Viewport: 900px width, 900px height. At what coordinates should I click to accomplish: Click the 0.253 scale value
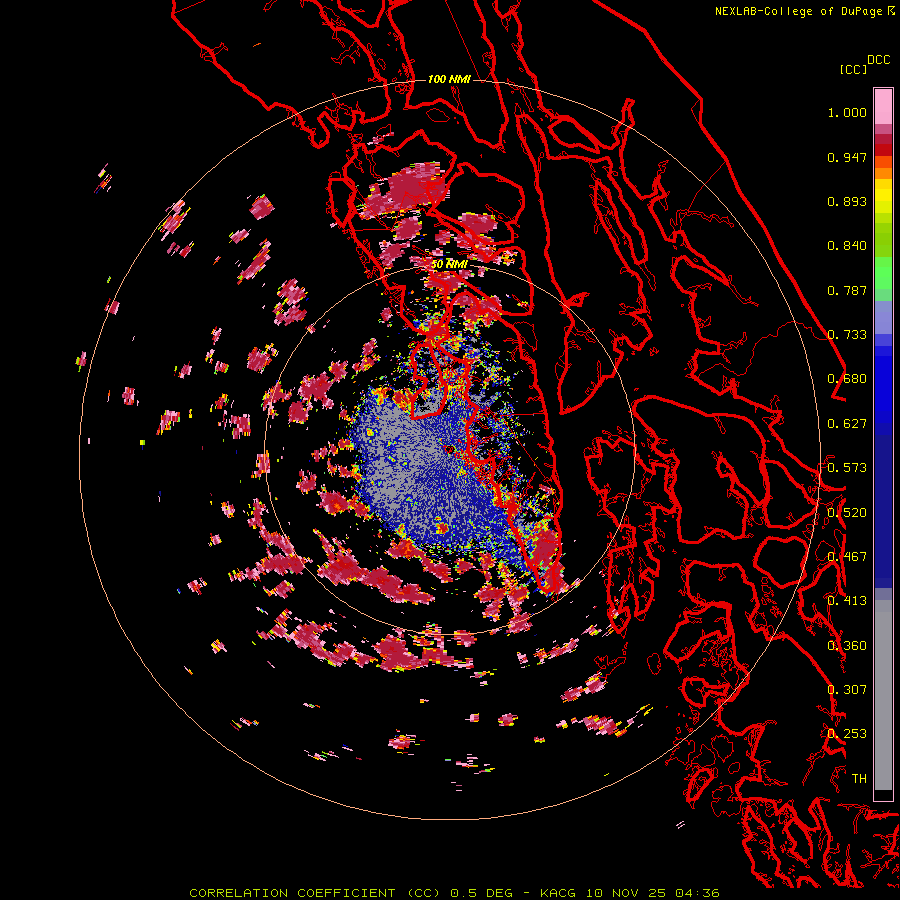[x=847, y=734]
